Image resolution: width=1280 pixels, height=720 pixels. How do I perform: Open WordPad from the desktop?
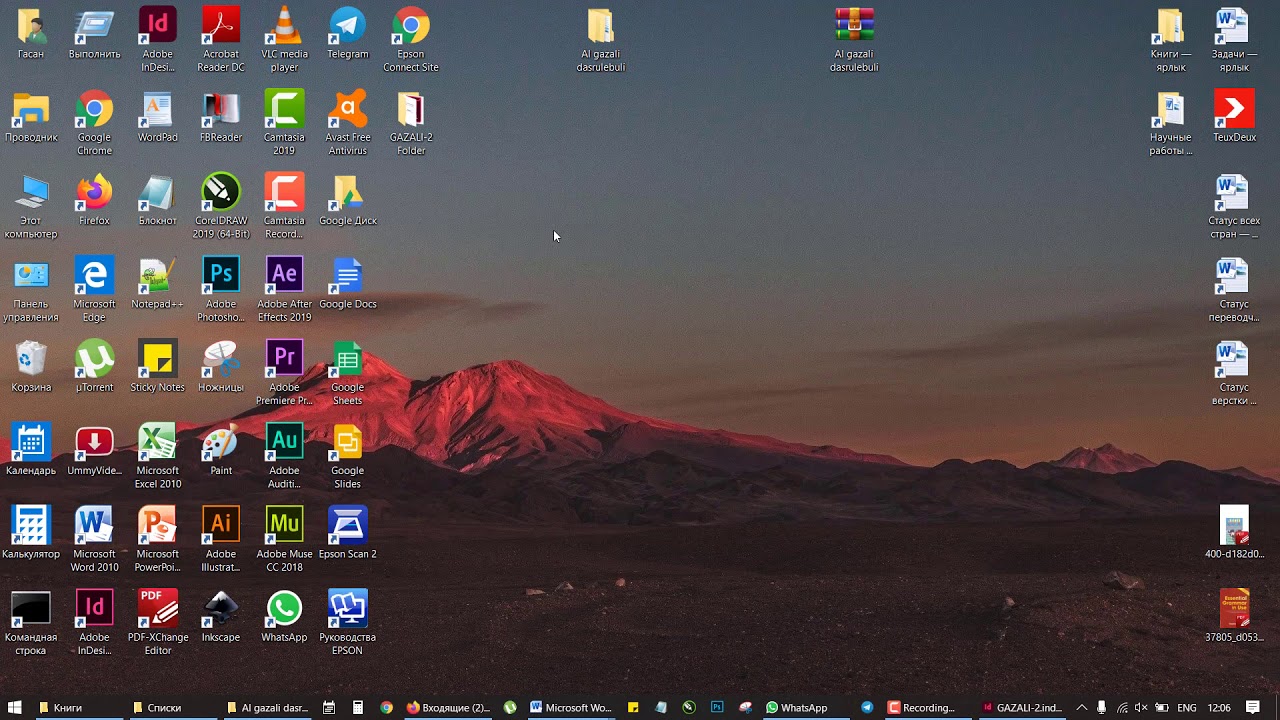tap(158, 117)
